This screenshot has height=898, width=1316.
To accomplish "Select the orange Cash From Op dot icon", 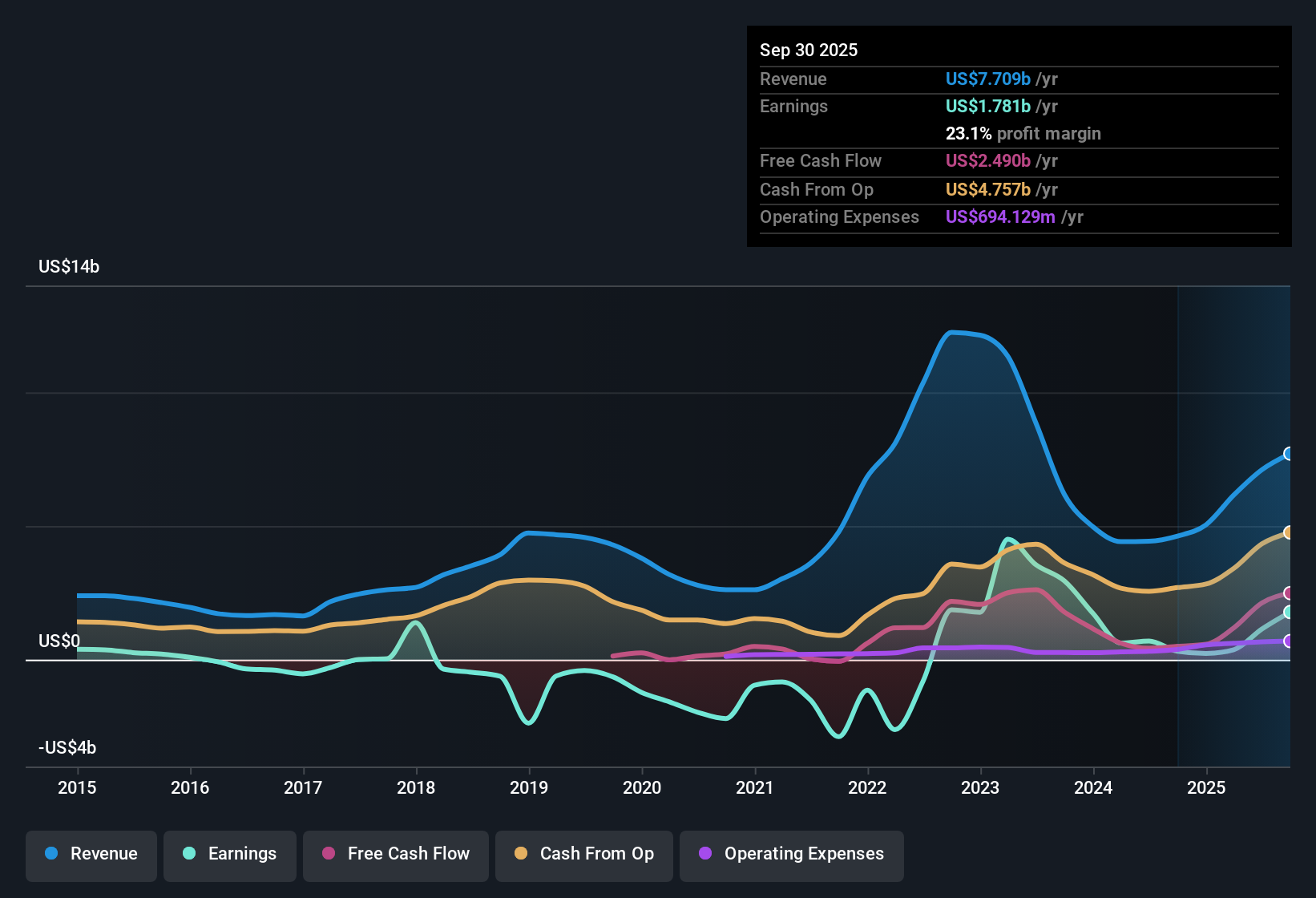I will click(x=520, y=854).
